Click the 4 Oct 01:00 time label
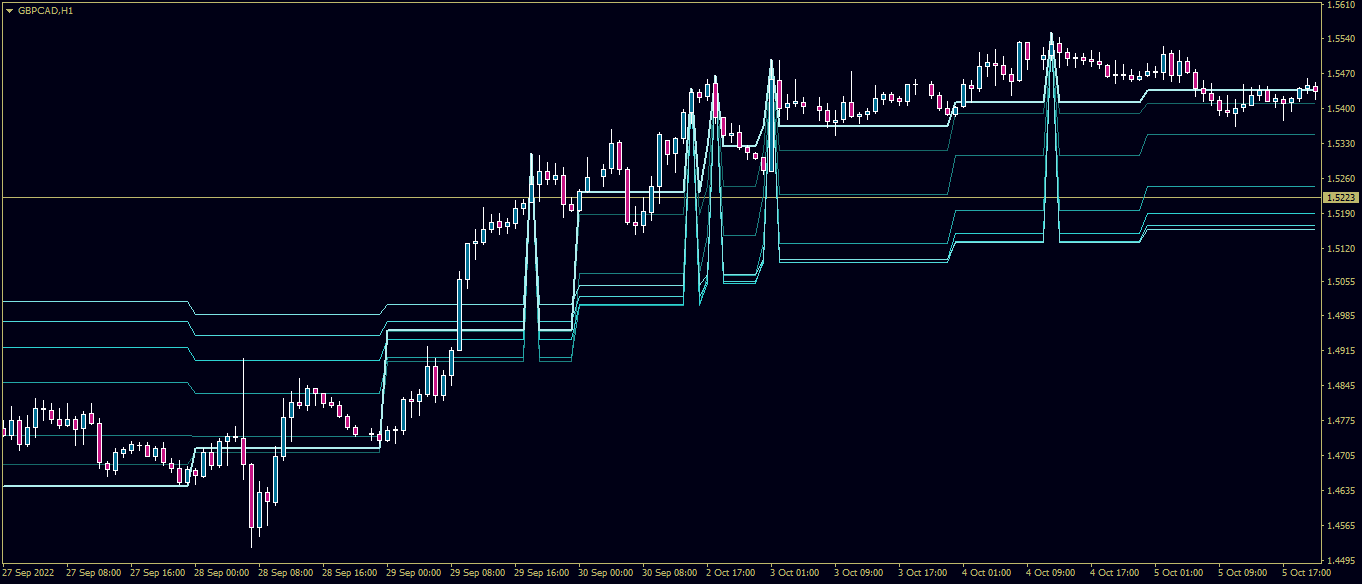The height and width of the screenshot is (584, 1362). 987,574
